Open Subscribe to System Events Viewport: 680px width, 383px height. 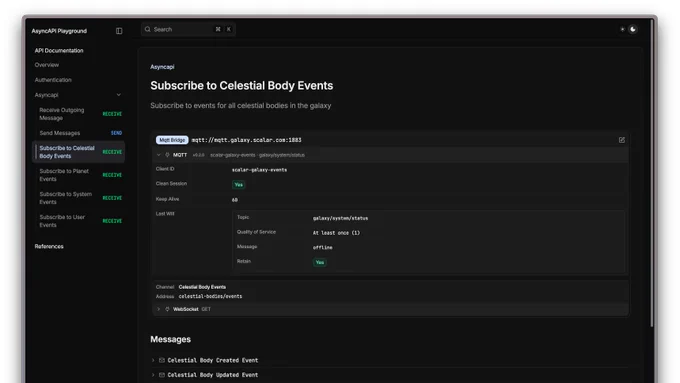79,198
